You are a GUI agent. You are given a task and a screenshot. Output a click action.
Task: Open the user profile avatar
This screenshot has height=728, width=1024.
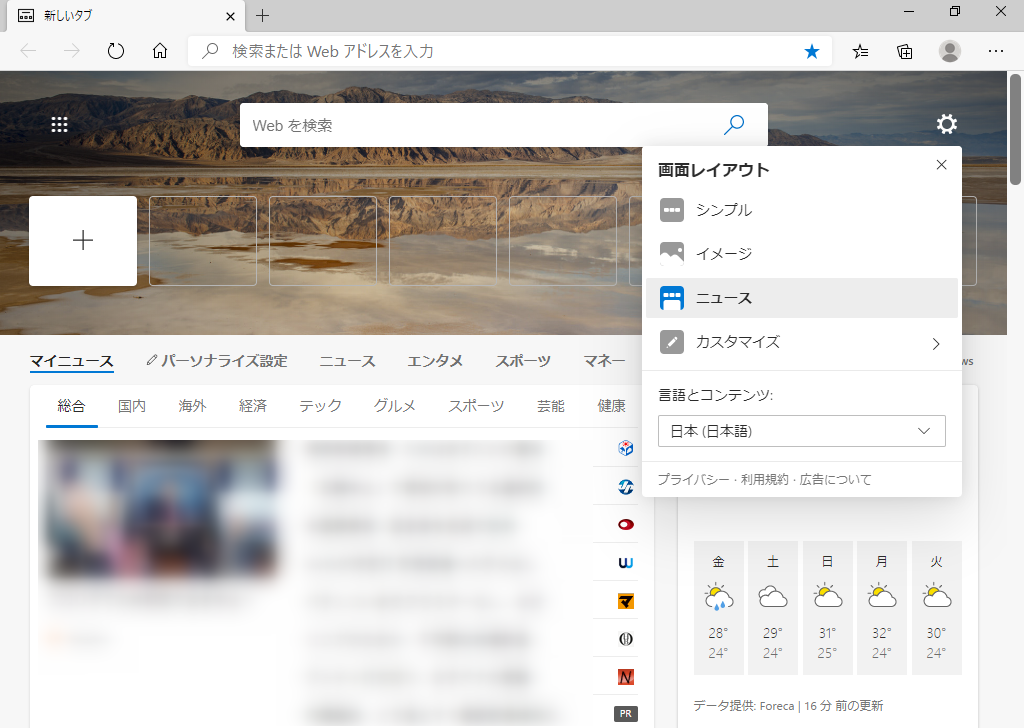pyautogui.click(x=950, y=51)
